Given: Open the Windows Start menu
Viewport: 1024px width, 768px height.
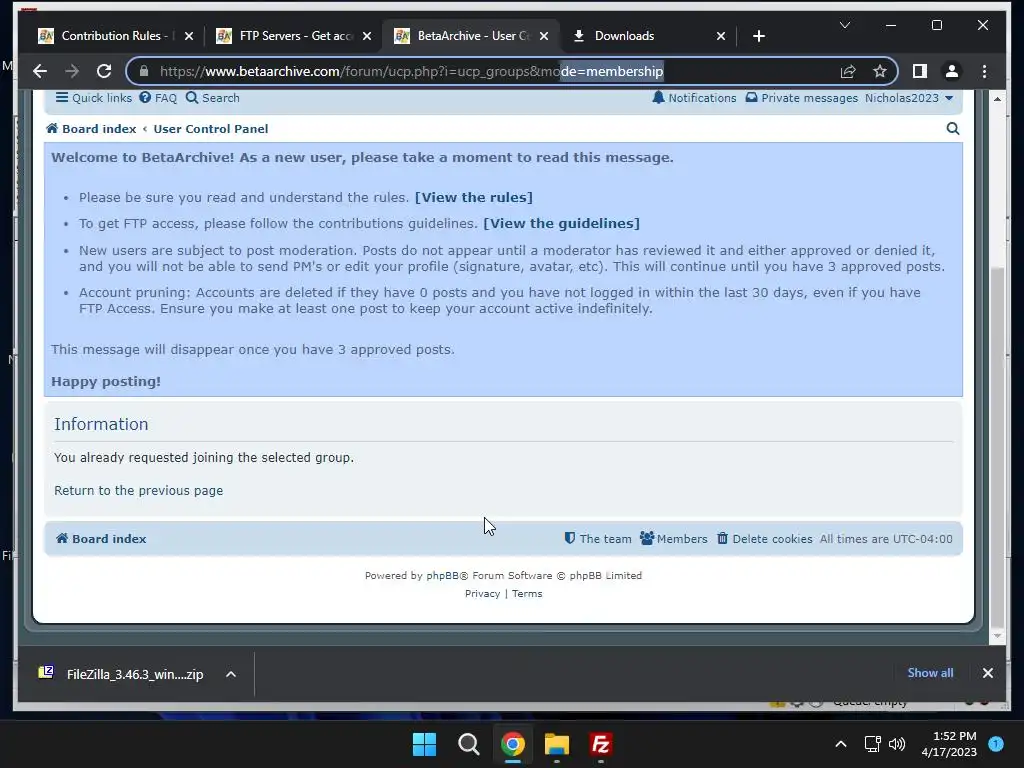Looking at the screenshot, I should (424, 744).
